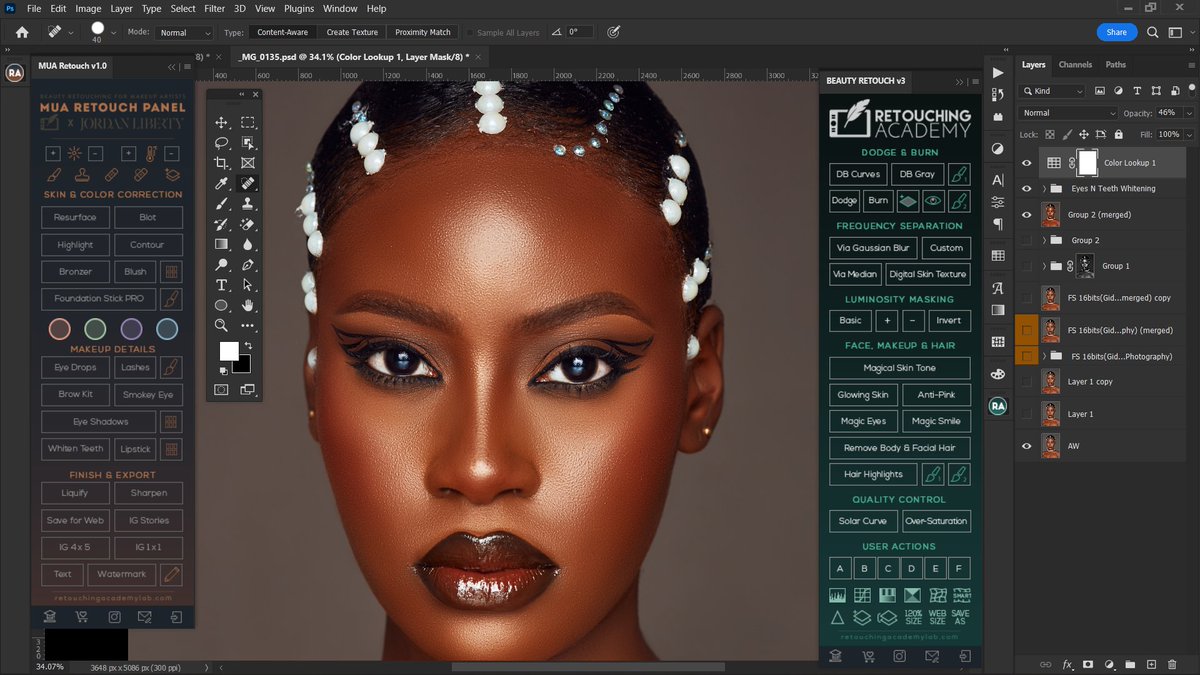The image size is (1200, 675).
Task: Switch to the Channels tab
Action: pyautogui.click(x=1075, y=65)
